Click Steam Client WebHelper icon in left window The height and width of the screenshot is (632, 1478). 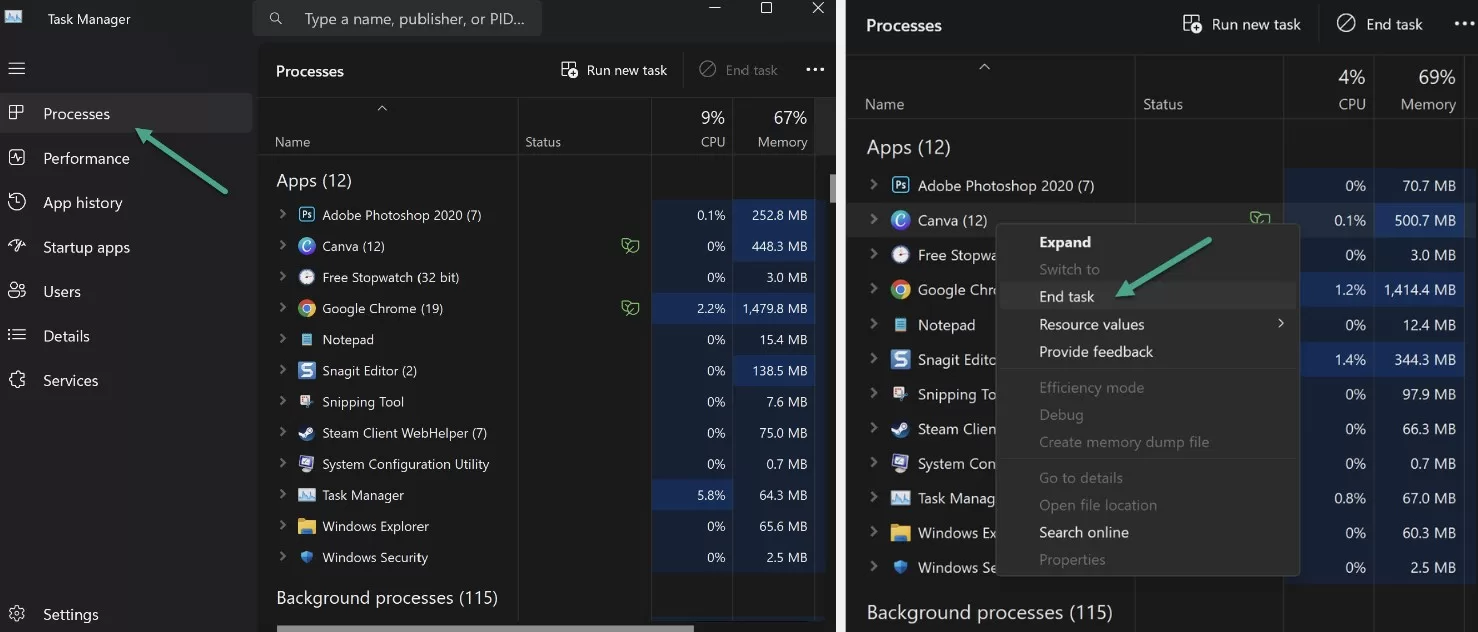pyautogui.click(x=307, y=433)
